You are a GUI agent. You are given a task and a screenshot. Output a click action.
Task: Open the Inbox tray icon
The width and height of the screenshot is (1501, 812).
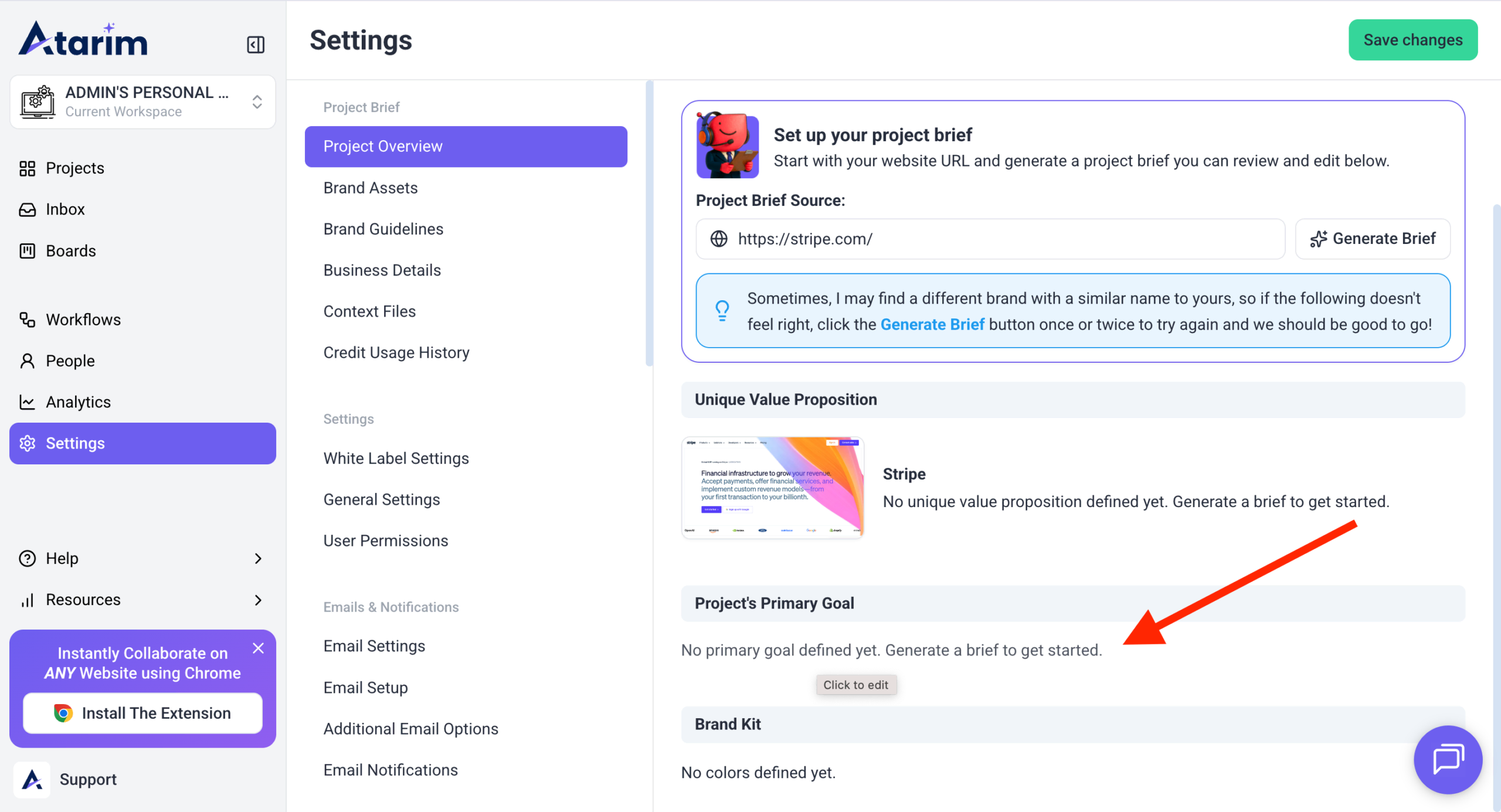tap(27, 209)
